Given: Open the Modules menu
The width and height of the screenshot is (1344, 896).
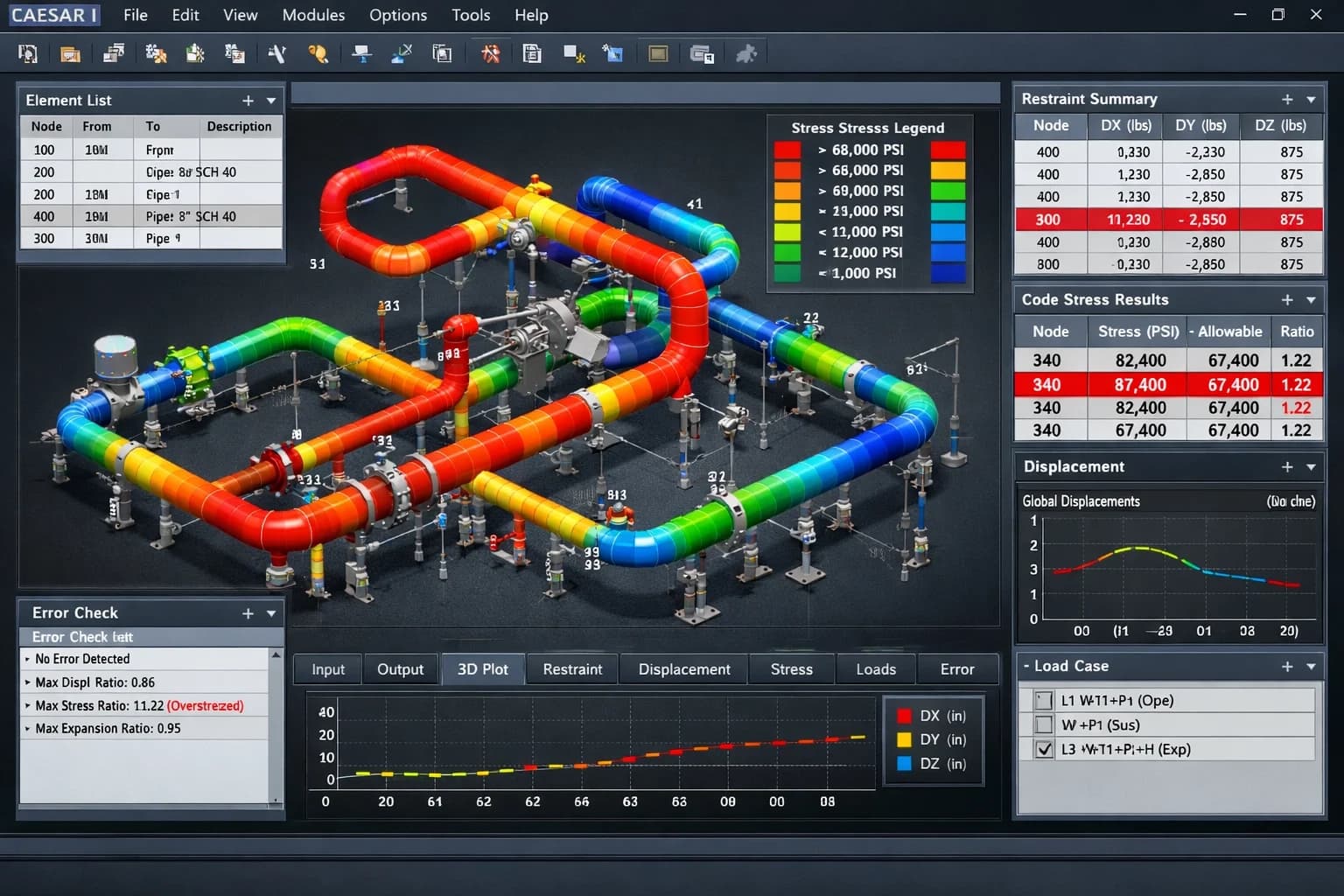Looking at the screenshot, I should point(313,15).
